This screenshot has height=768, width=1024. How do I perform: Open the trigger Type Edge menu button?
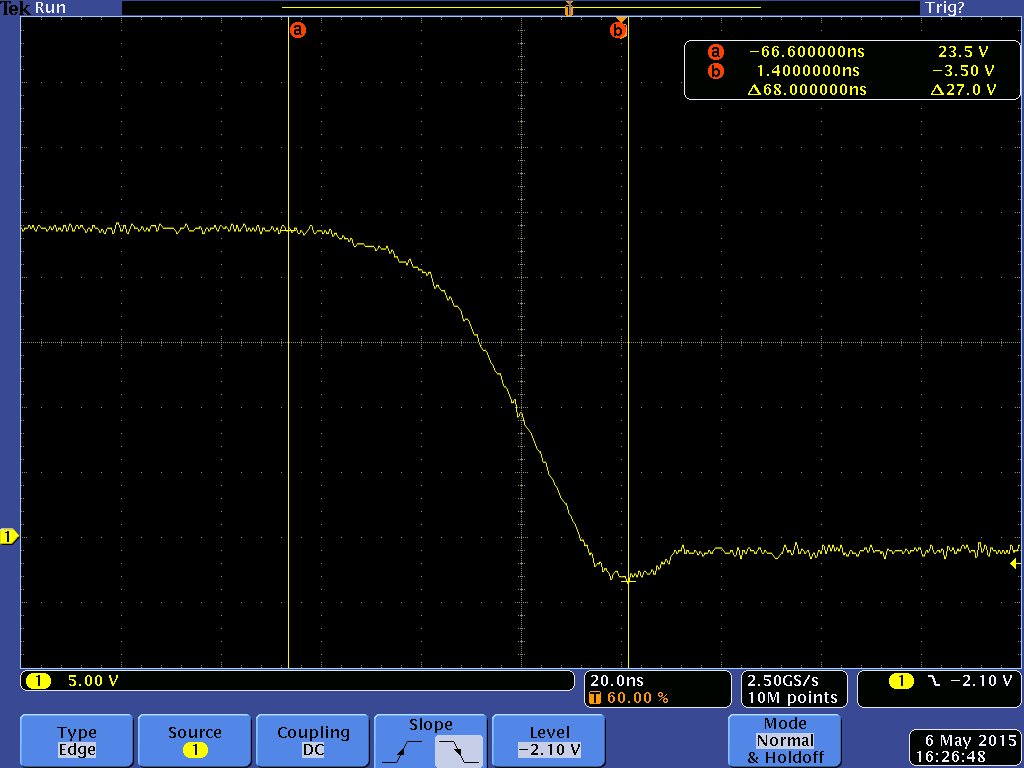pyautogui.click(x=76, y=741)
